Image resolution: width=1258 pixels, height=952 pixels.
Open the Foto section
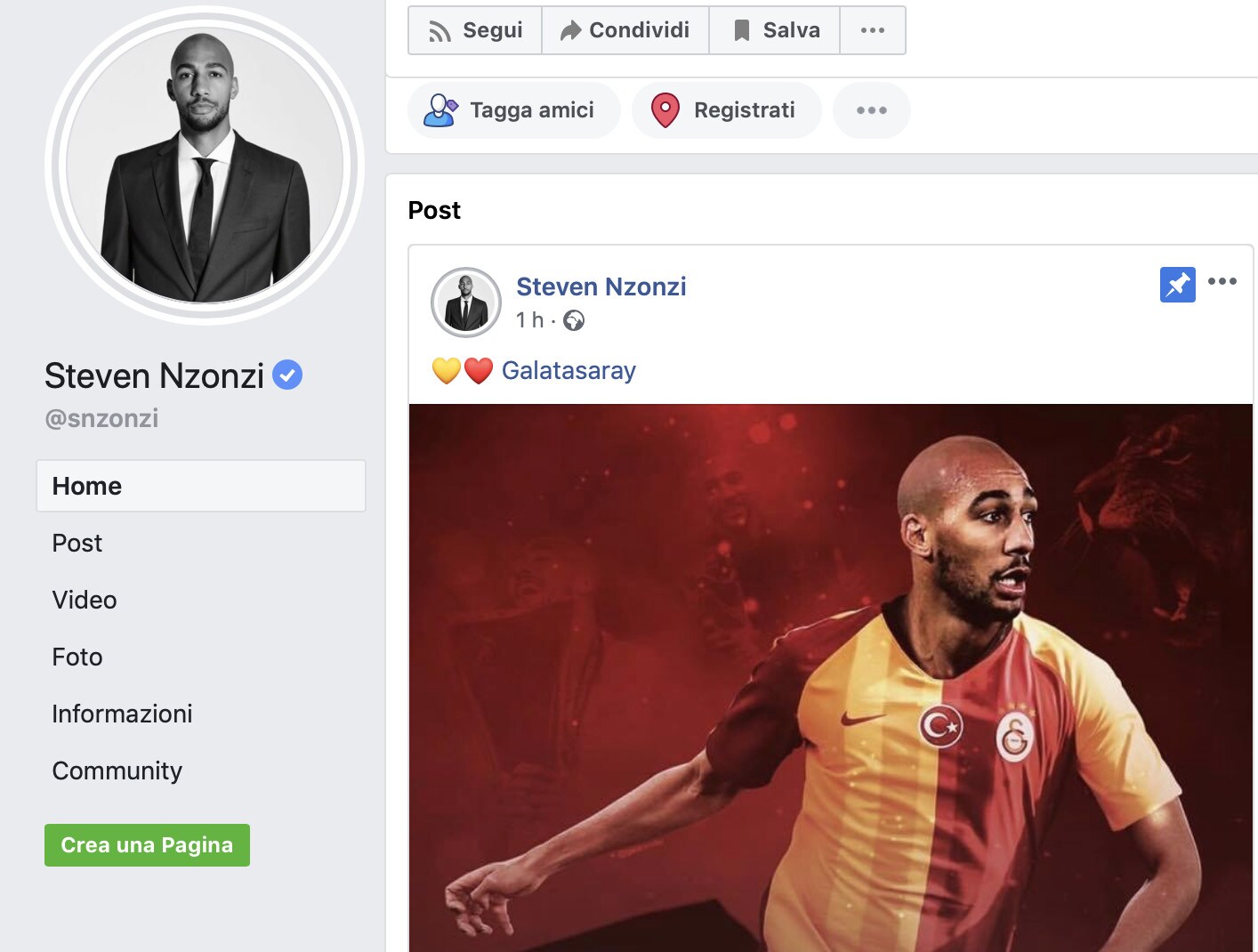pyautogui.click(x=77, y=657)
